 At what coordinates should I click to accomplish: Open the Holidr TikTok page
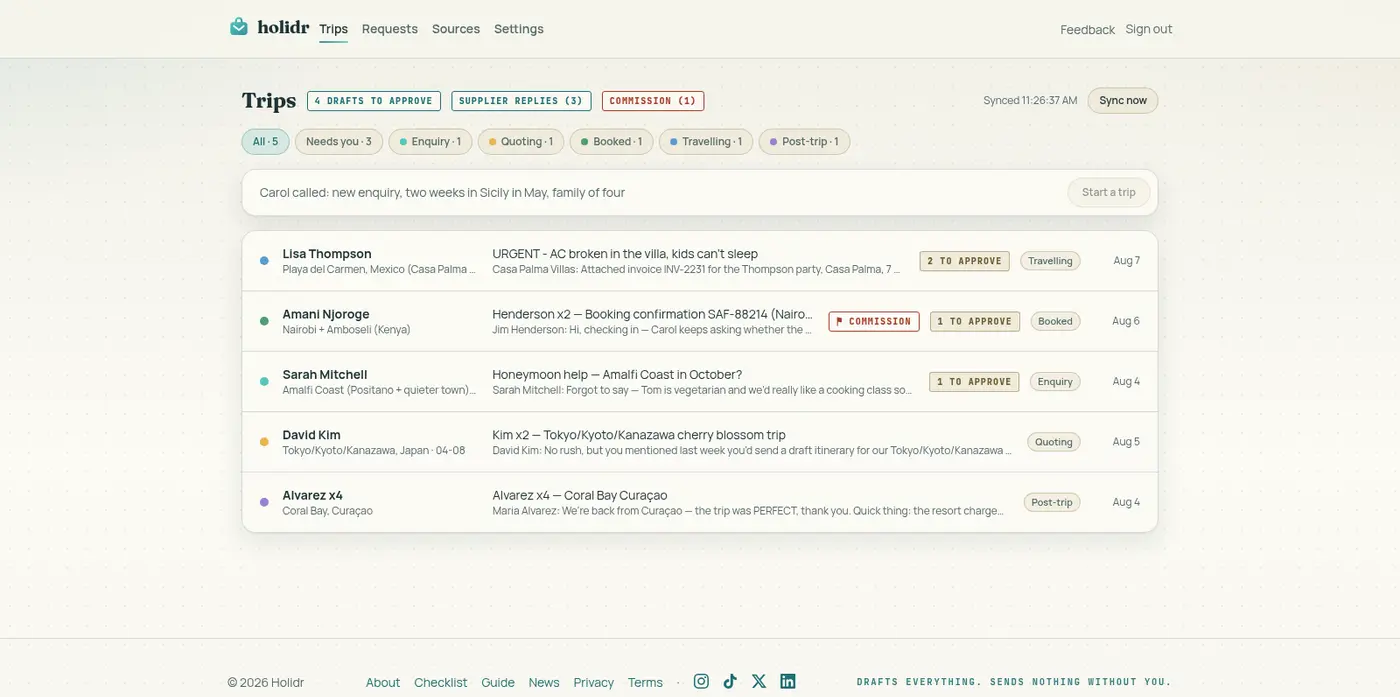coord(730,681)
